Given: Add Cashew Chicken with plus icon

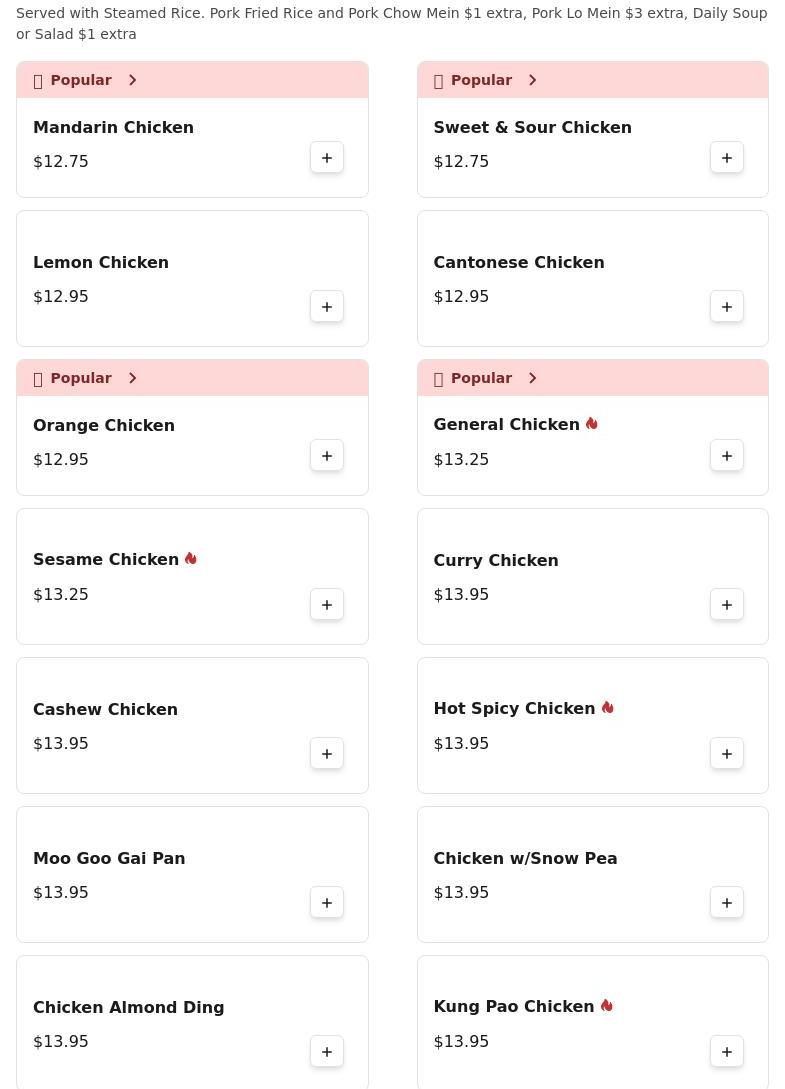Looking at the screenshot, I should [x=327, y=754].
